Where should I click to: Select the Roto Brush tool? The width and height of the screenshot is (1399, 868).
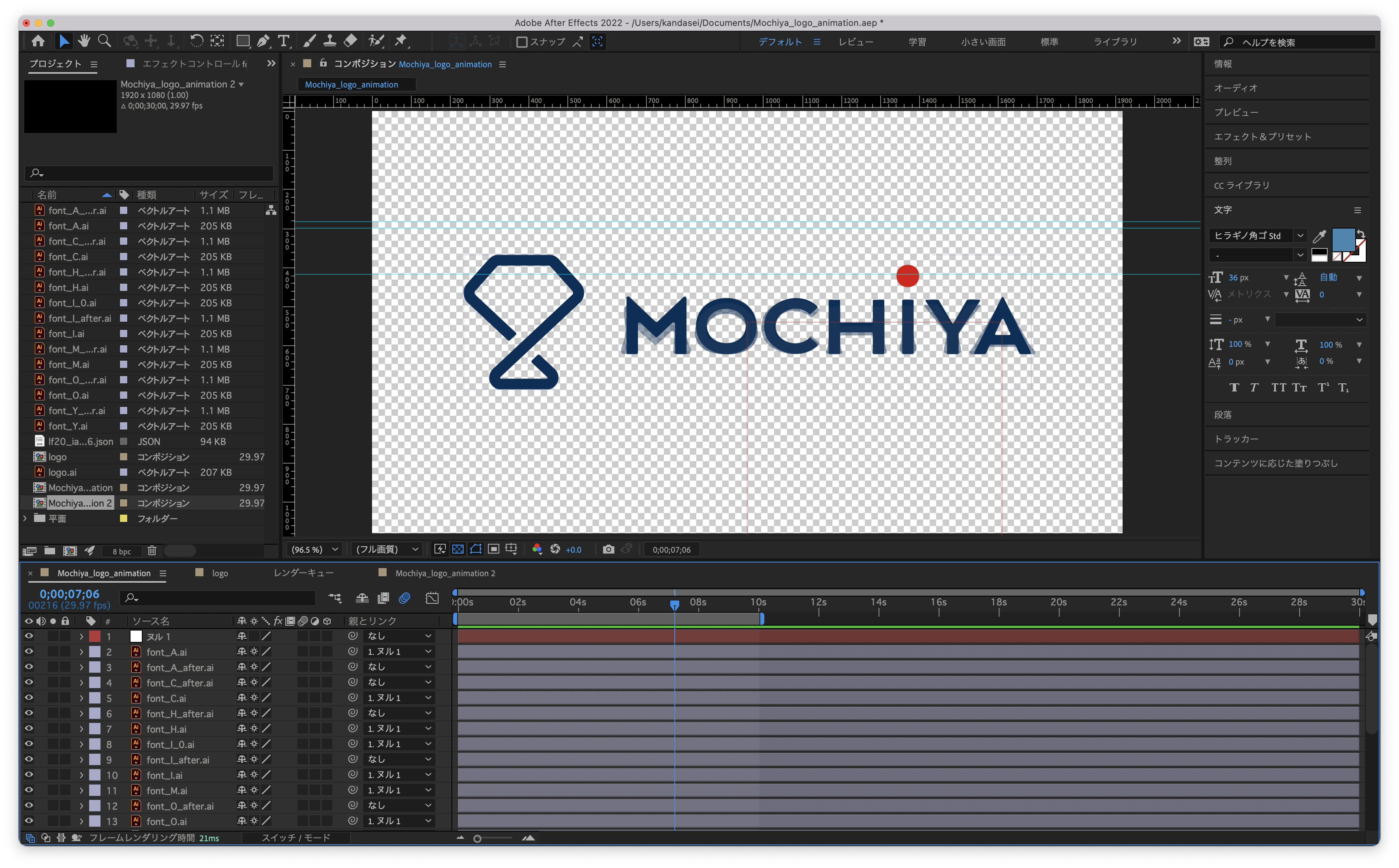[x=376, y=41]
